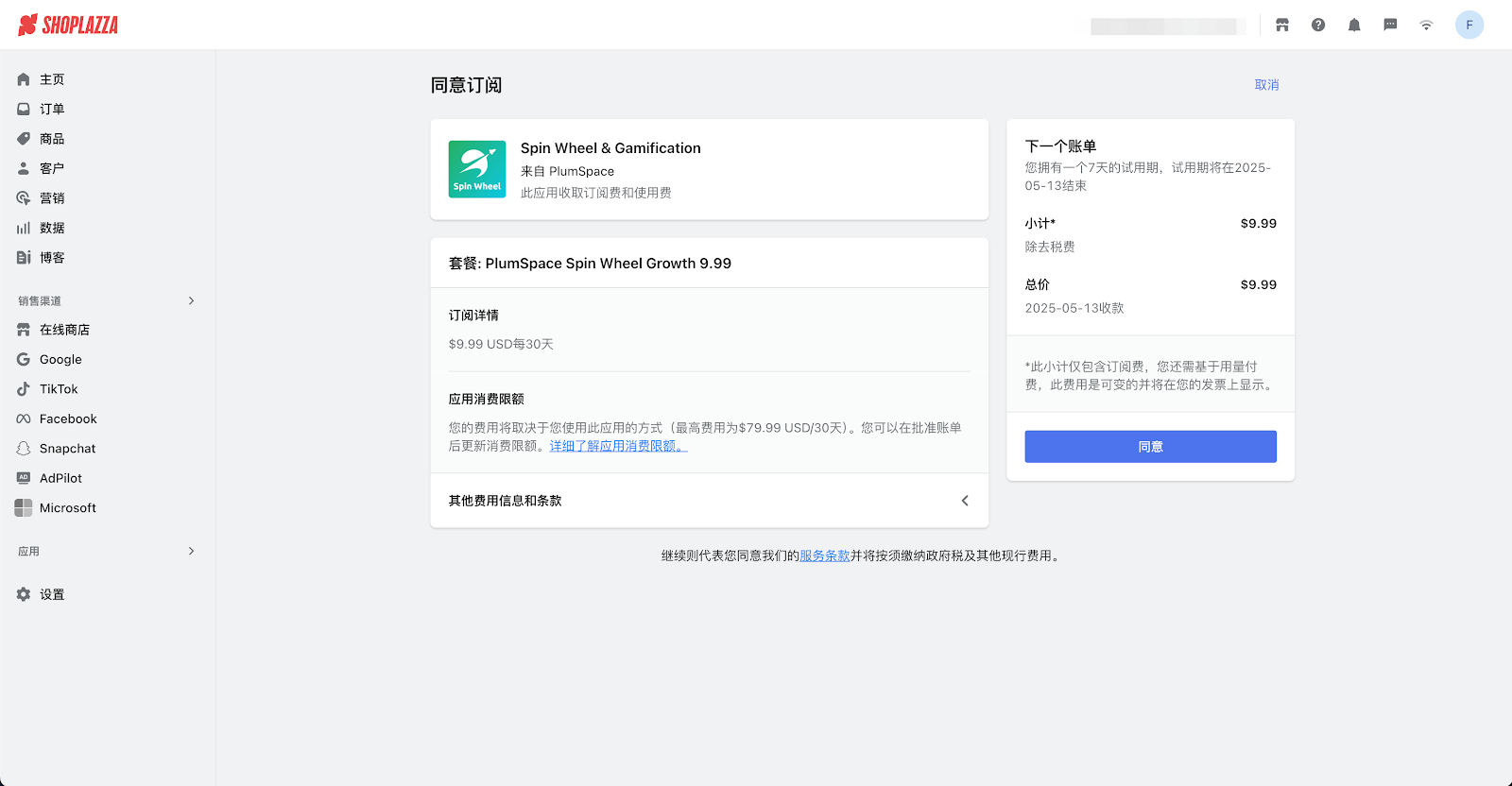
Task: Click the blue 同意 button
Action: [x=1150, y=447]
